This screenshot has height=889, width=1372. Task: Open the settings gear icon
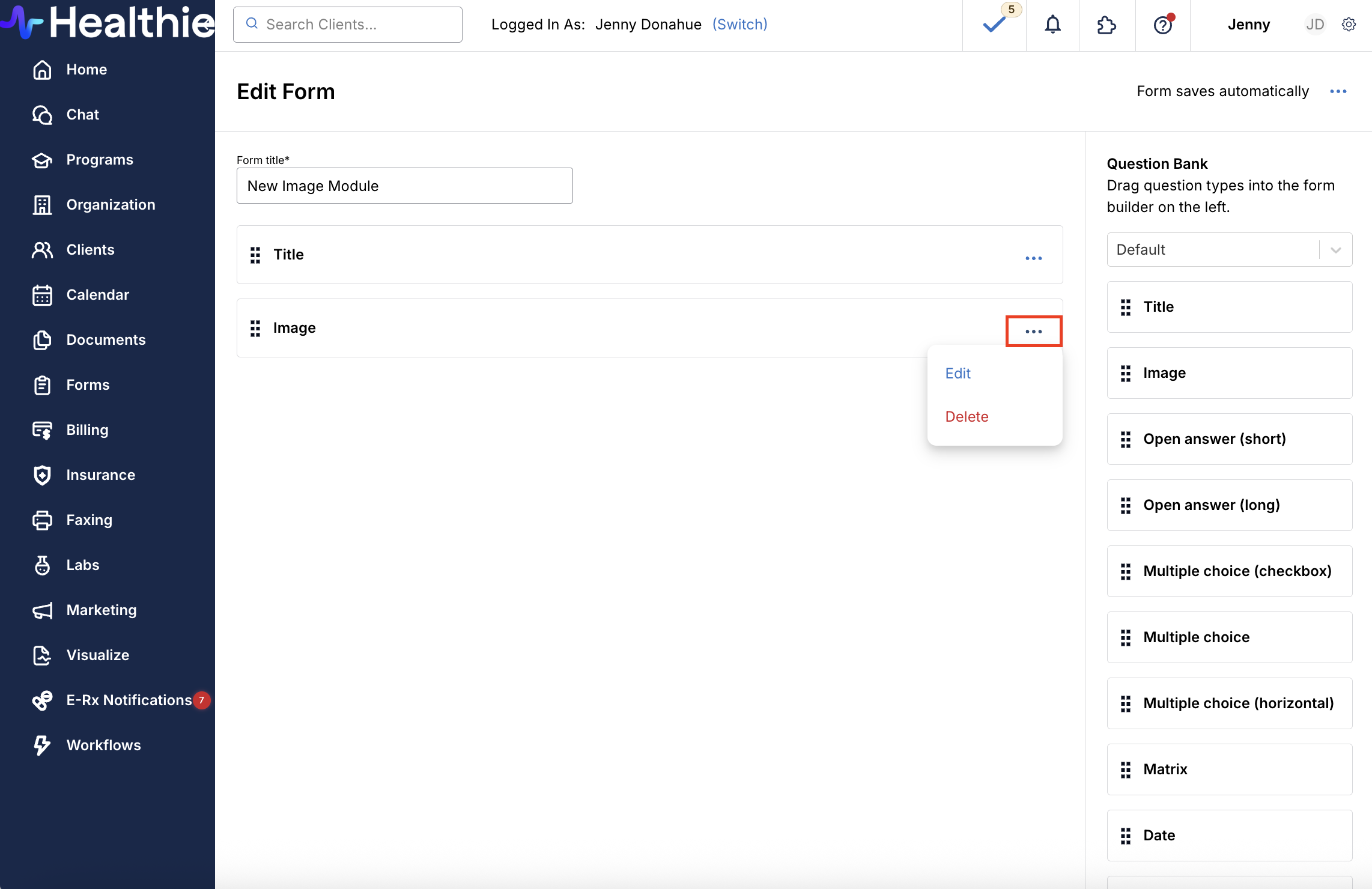[x=1349, y=25]
